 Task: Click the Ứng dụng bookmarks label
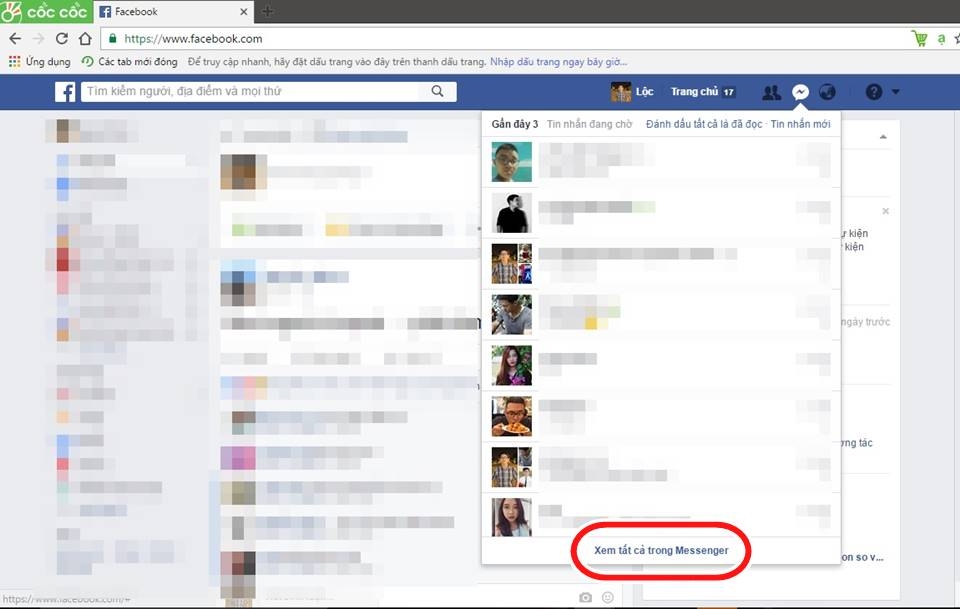(48, 62)
